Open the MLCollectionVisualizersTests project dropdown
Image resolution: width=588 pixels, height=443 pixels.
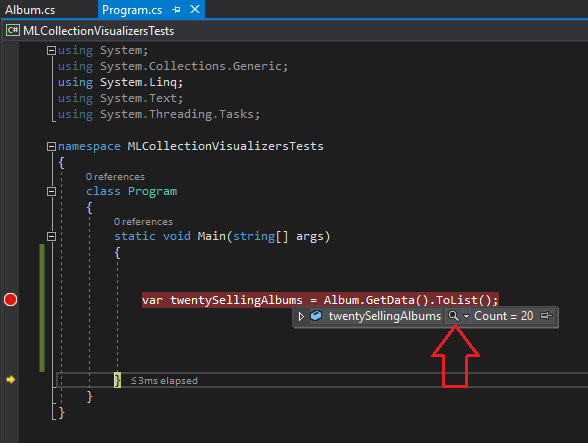tap(98, 31)
